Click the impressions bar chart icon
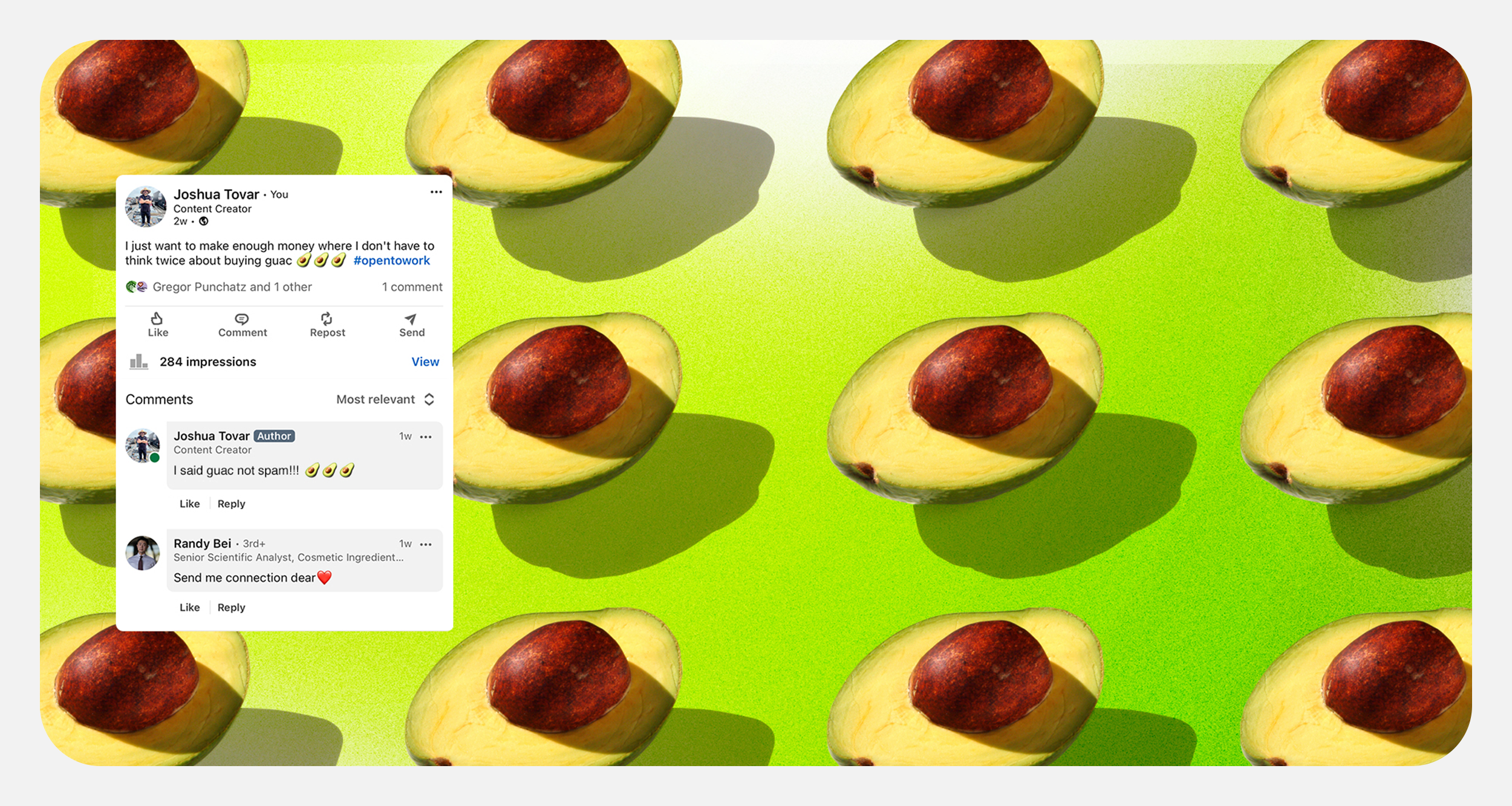 [138, 362]
